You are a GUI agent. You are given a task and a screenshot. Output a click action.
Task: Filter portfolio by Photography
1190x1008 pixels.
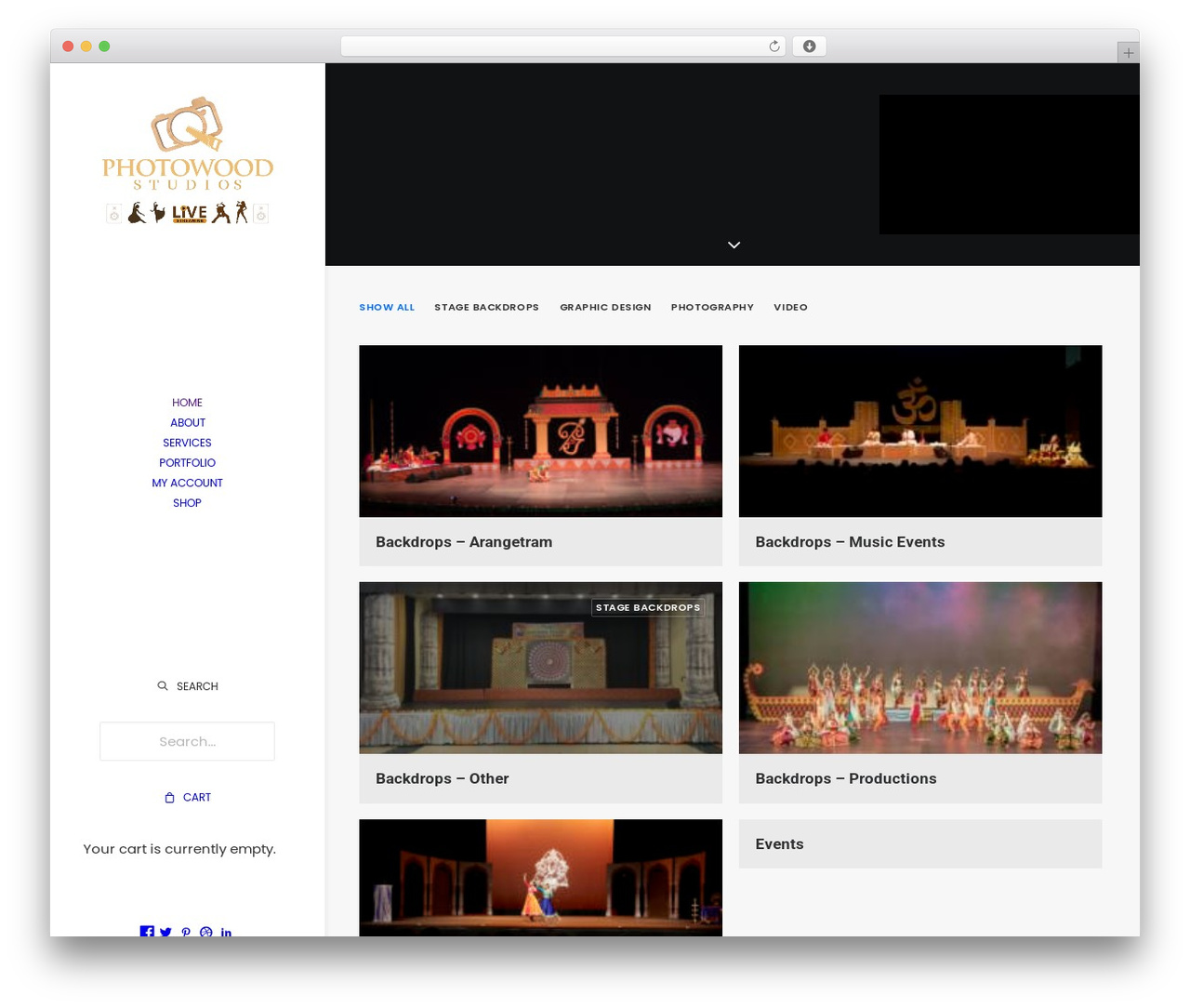tap(712, 307)
